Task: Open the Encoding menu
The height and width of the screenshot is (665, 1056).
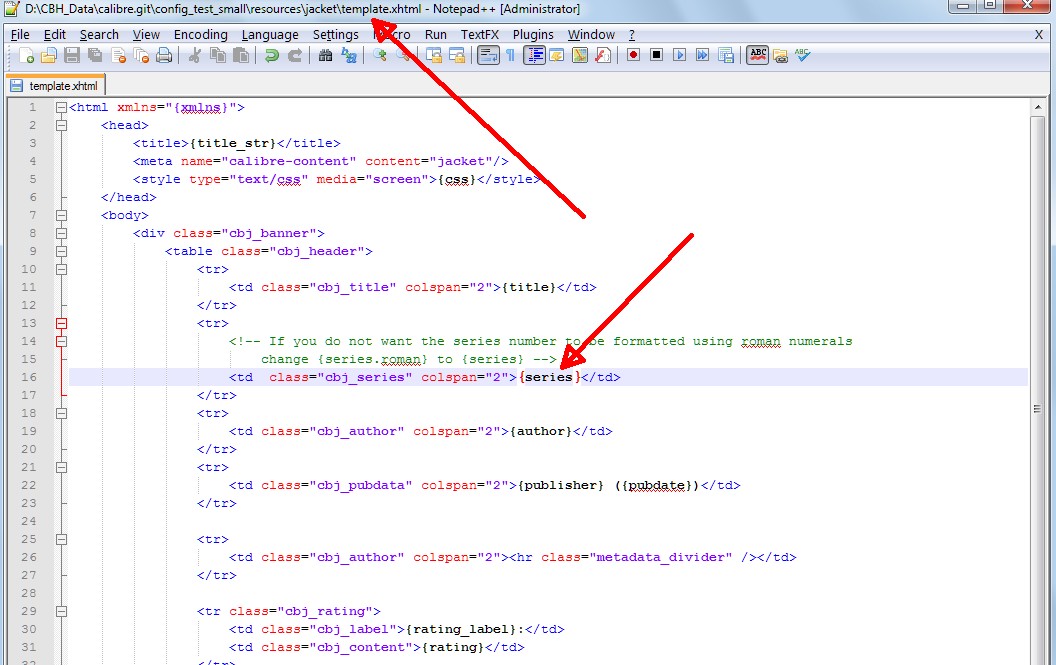Action: click(201, 34)
